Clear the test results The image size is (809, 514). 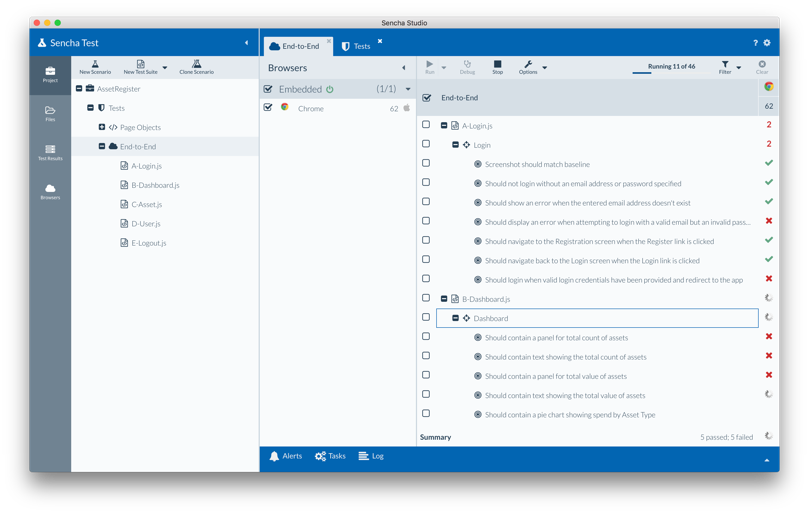click(x=762, y=64)
